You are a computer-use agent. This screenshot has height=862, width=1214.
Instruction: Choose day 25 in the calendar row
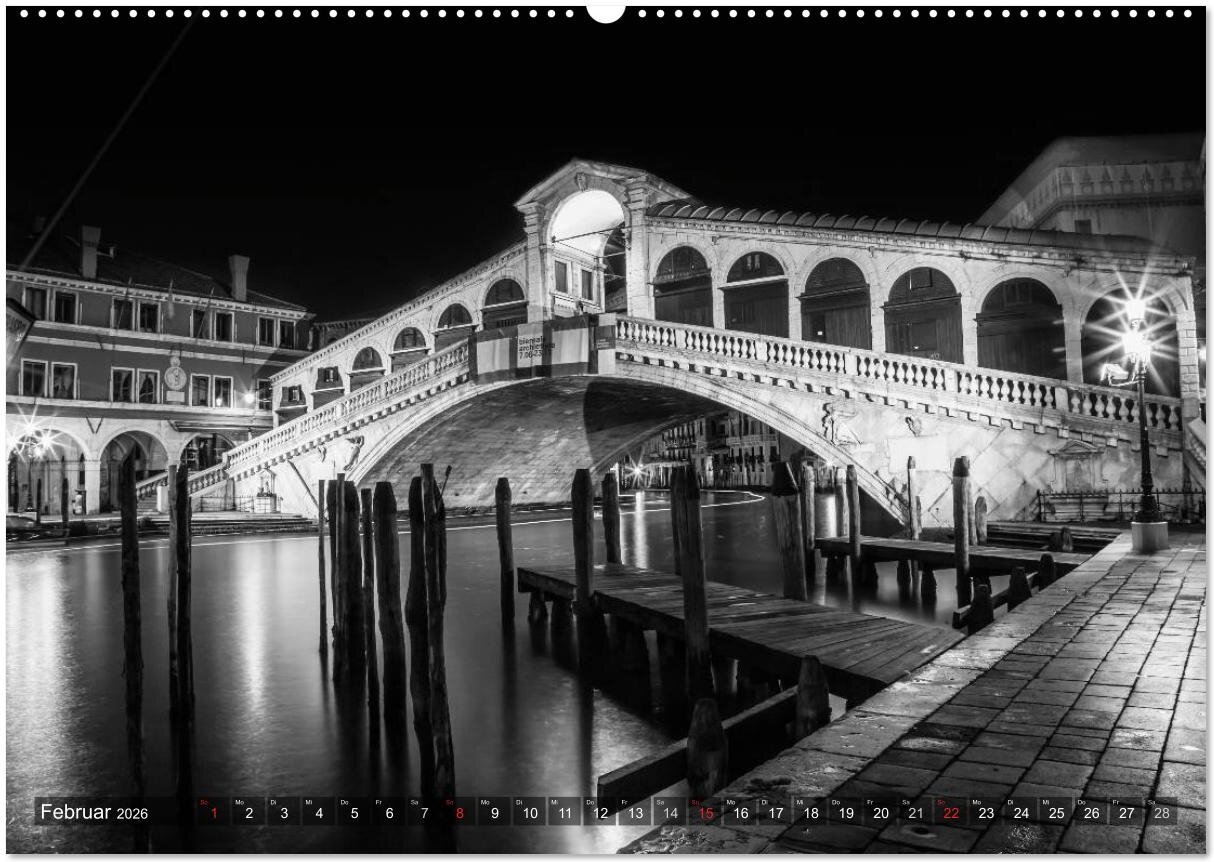[1056, 812]
